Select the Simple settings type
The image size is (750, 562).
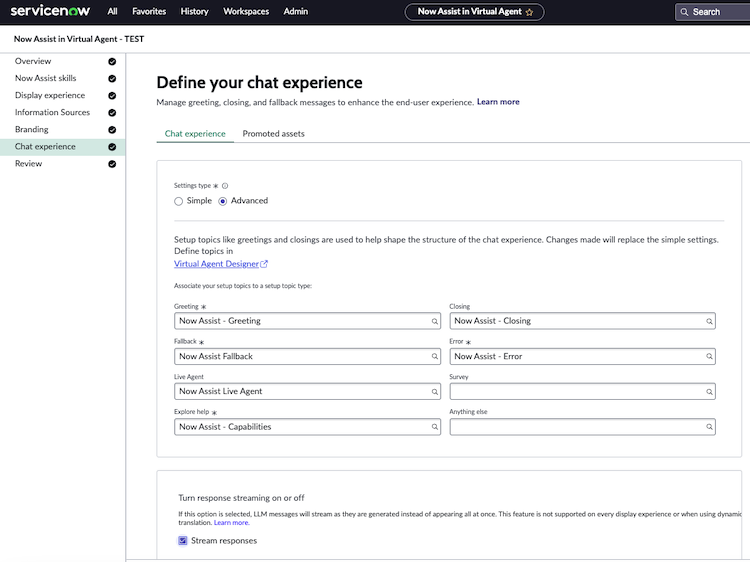[x=178, y=201]
